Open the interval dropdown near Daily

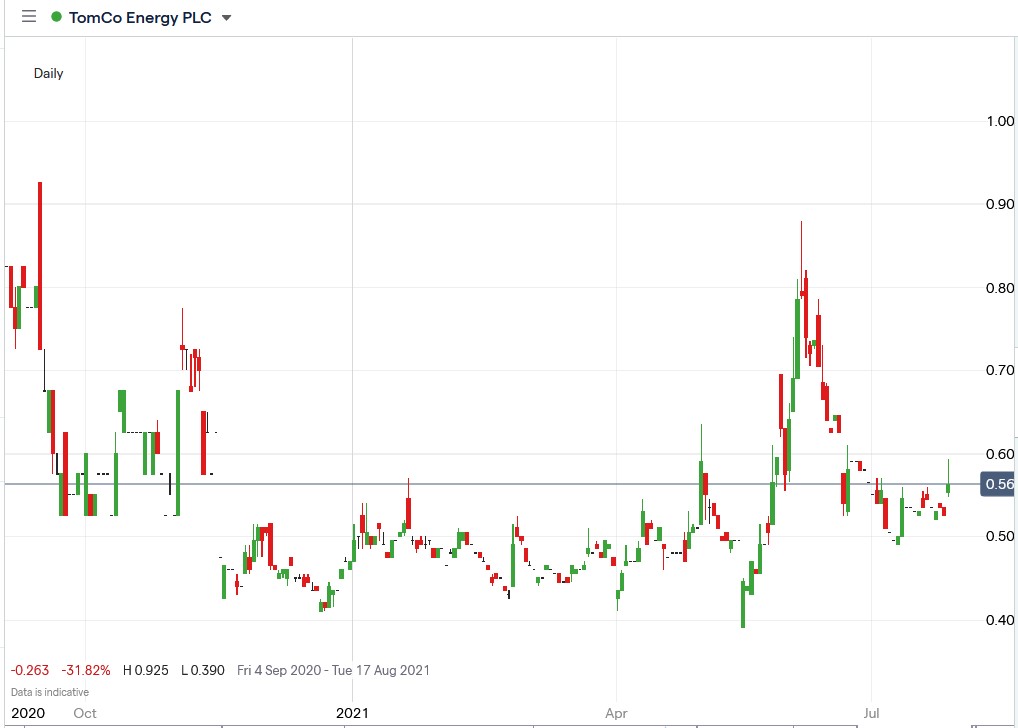click(x=46, y=73)
